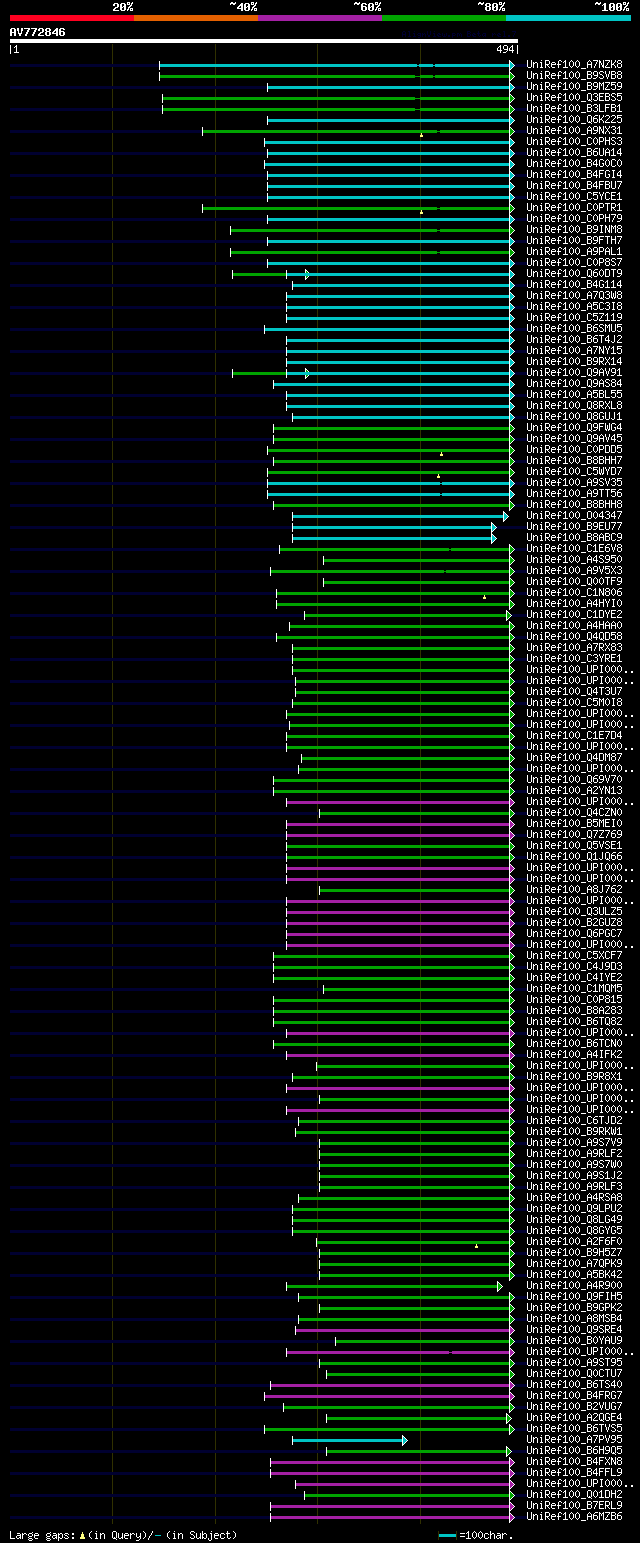Select the UniRef100_A4IFK2 label
Image resolution: width=640 pixels, height=1543 pixels.
tap(575, 1054)
